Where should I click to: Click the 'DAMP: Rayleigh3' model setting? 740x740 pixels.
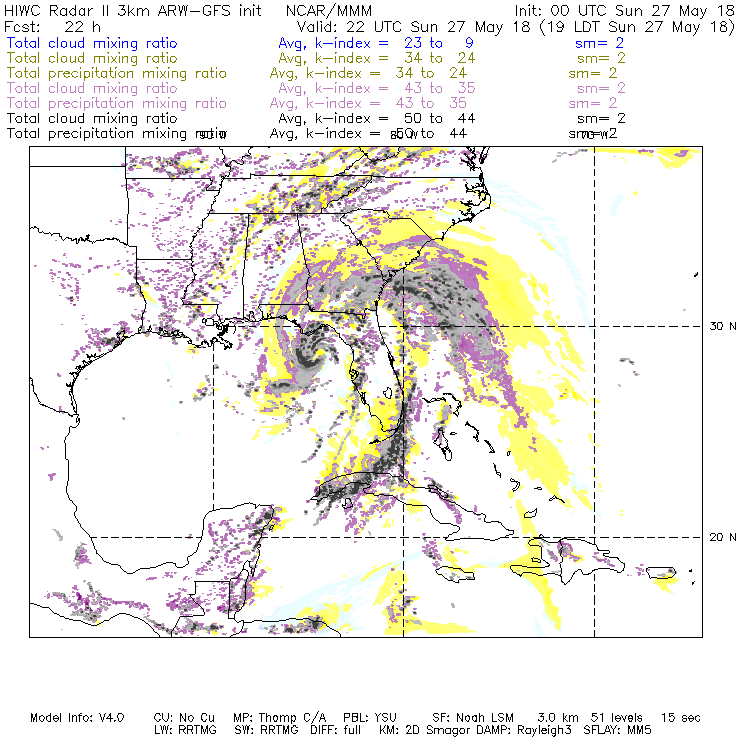point(522,730)
